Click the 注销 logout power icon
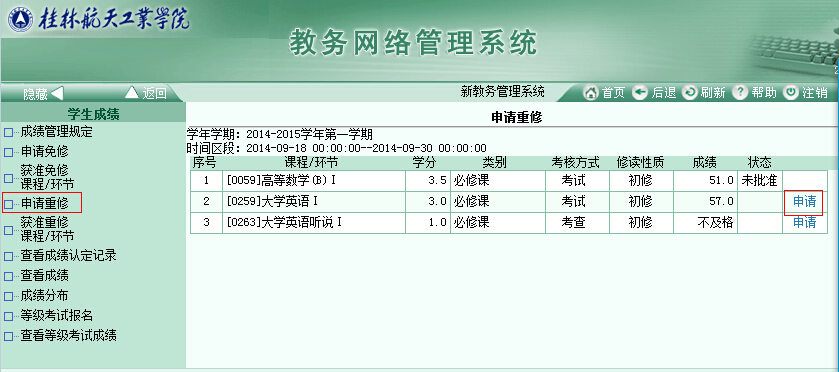Screen dimensions: 839x372 click(791, 93)
